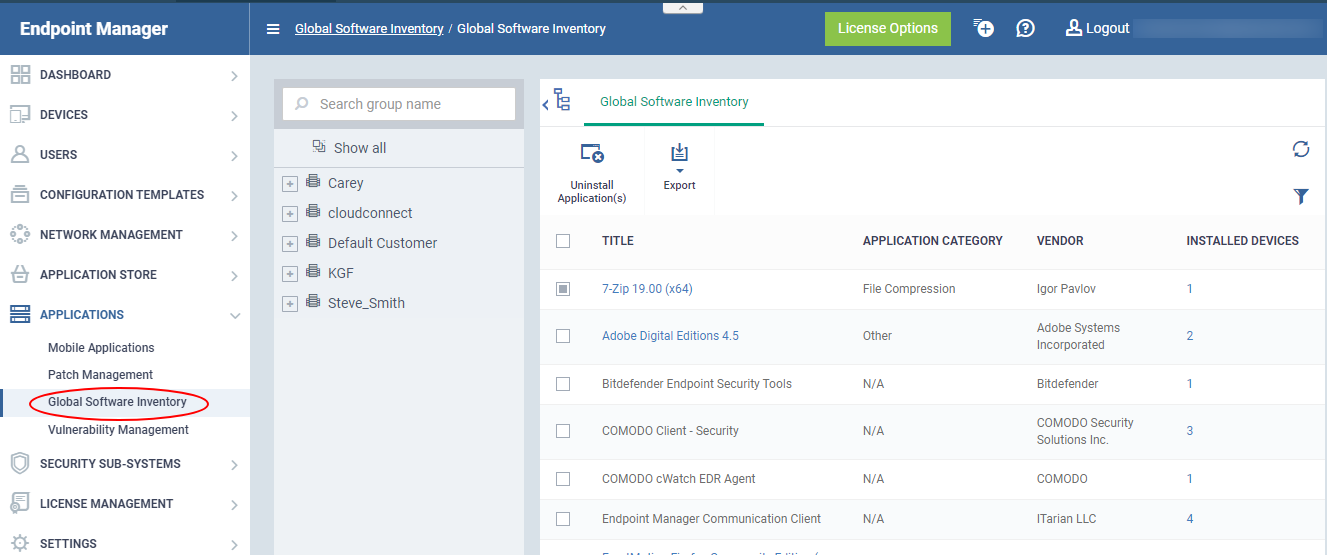The image size is (1327, 555).
Task: Click the Search group name field
Action: pos(399,104)
